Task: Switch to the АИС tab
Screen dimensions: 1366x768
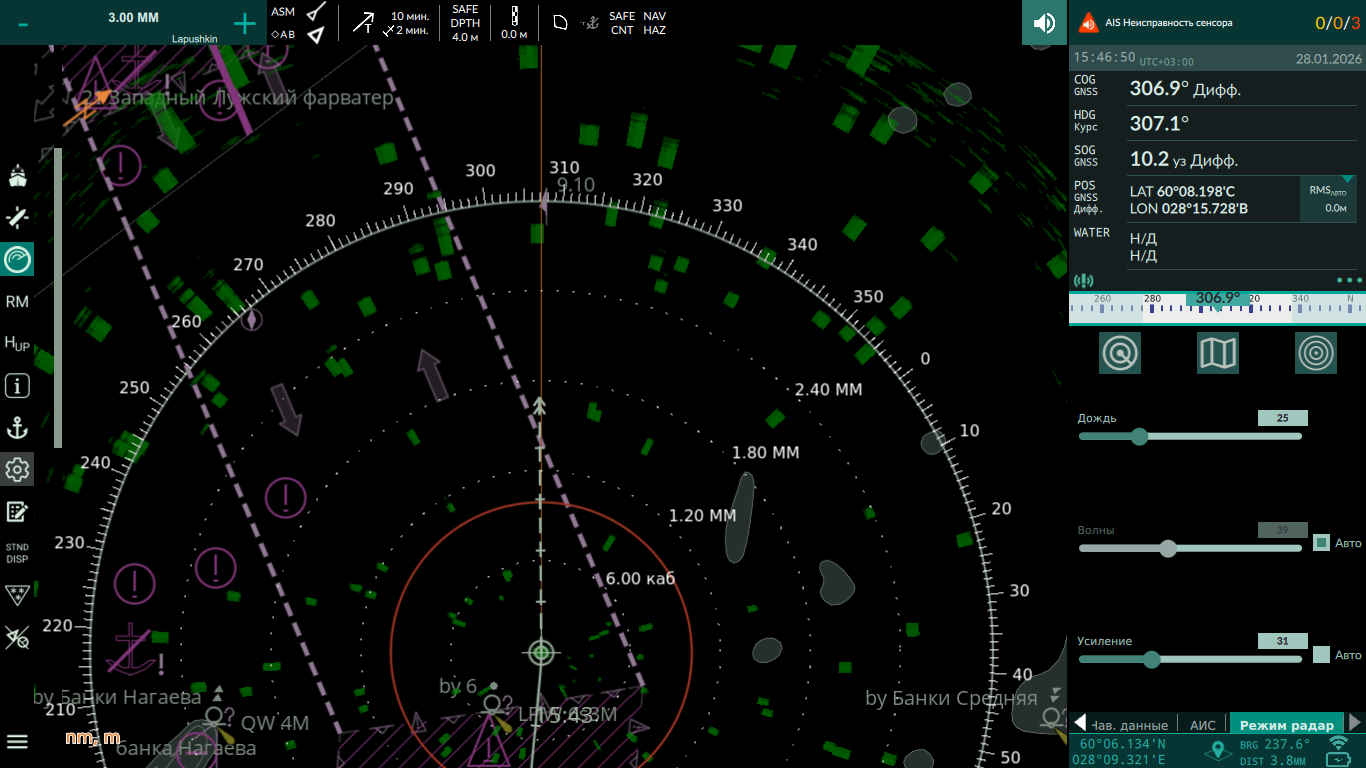Action: [x=1203, y=725]
